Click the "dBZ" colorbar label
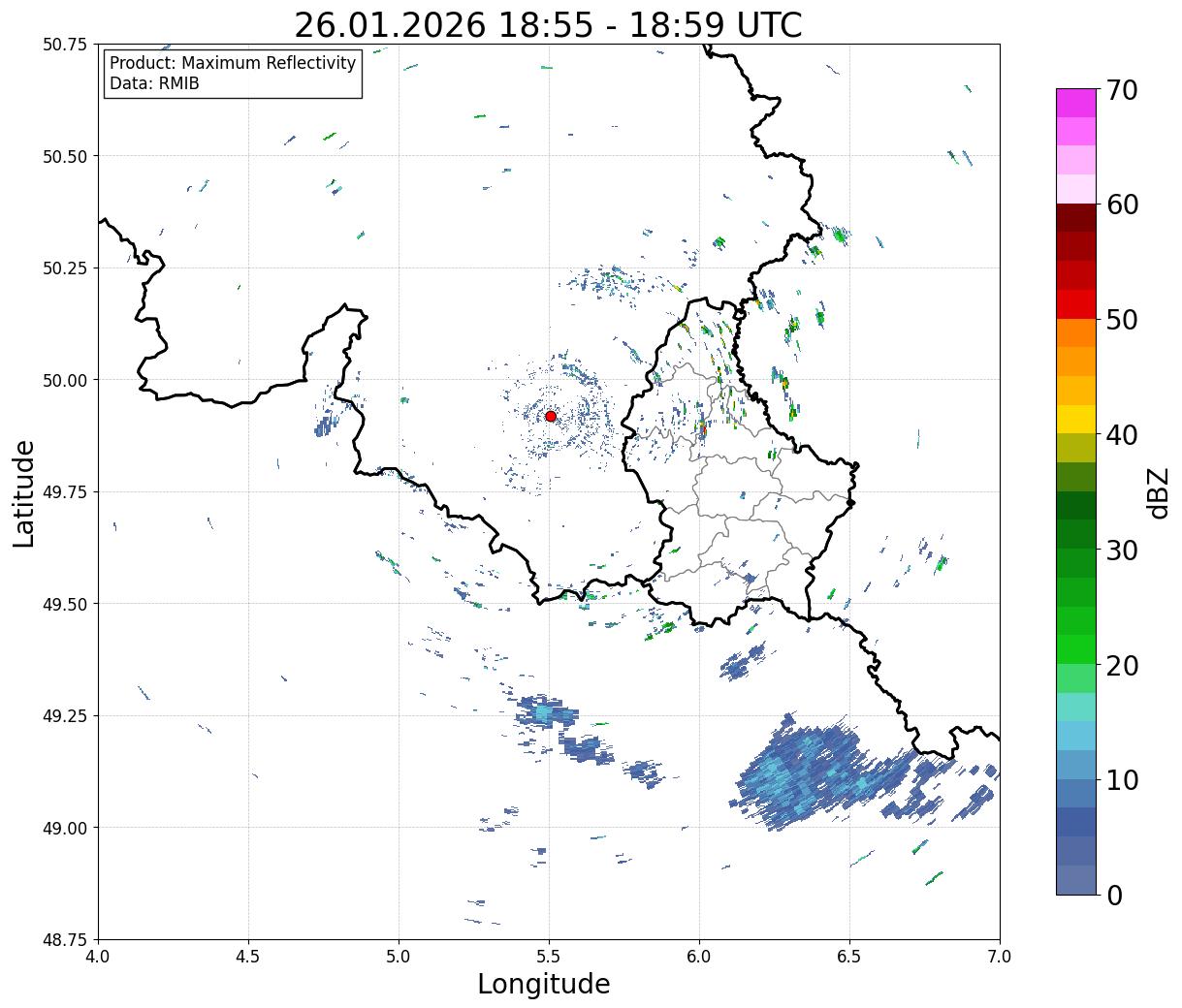The height and width of the screenshot is (1008, 1182). point(1158,491)
